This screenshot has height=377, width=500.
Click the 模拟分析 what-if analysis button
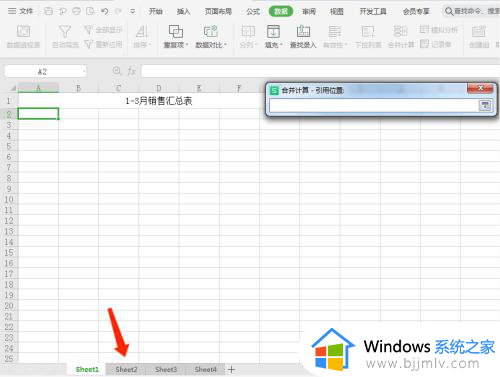[x=438, y=30]
